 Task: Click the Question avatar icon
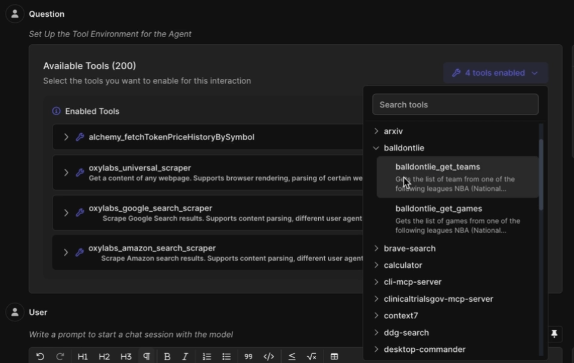[x=15, y=14]
